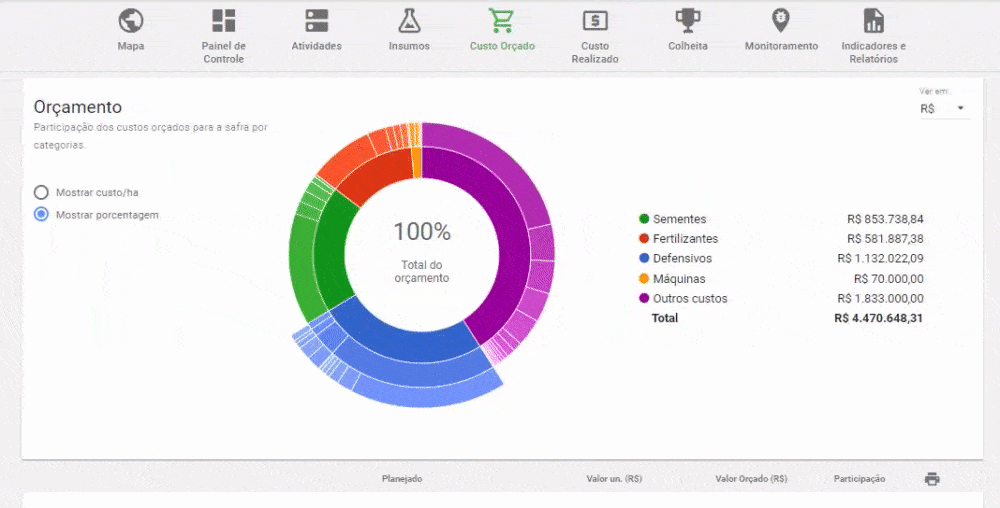Click the Valor Orçado (R$) column header
The width and height of the screenshot is (1000, 508).
pyautogui.click(x=751, y=479)
